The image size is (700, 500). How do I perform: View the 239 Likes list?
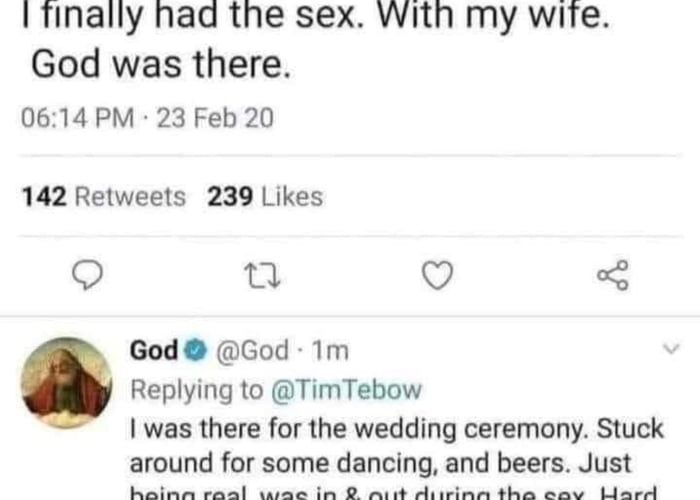click(x=265, y=197)
